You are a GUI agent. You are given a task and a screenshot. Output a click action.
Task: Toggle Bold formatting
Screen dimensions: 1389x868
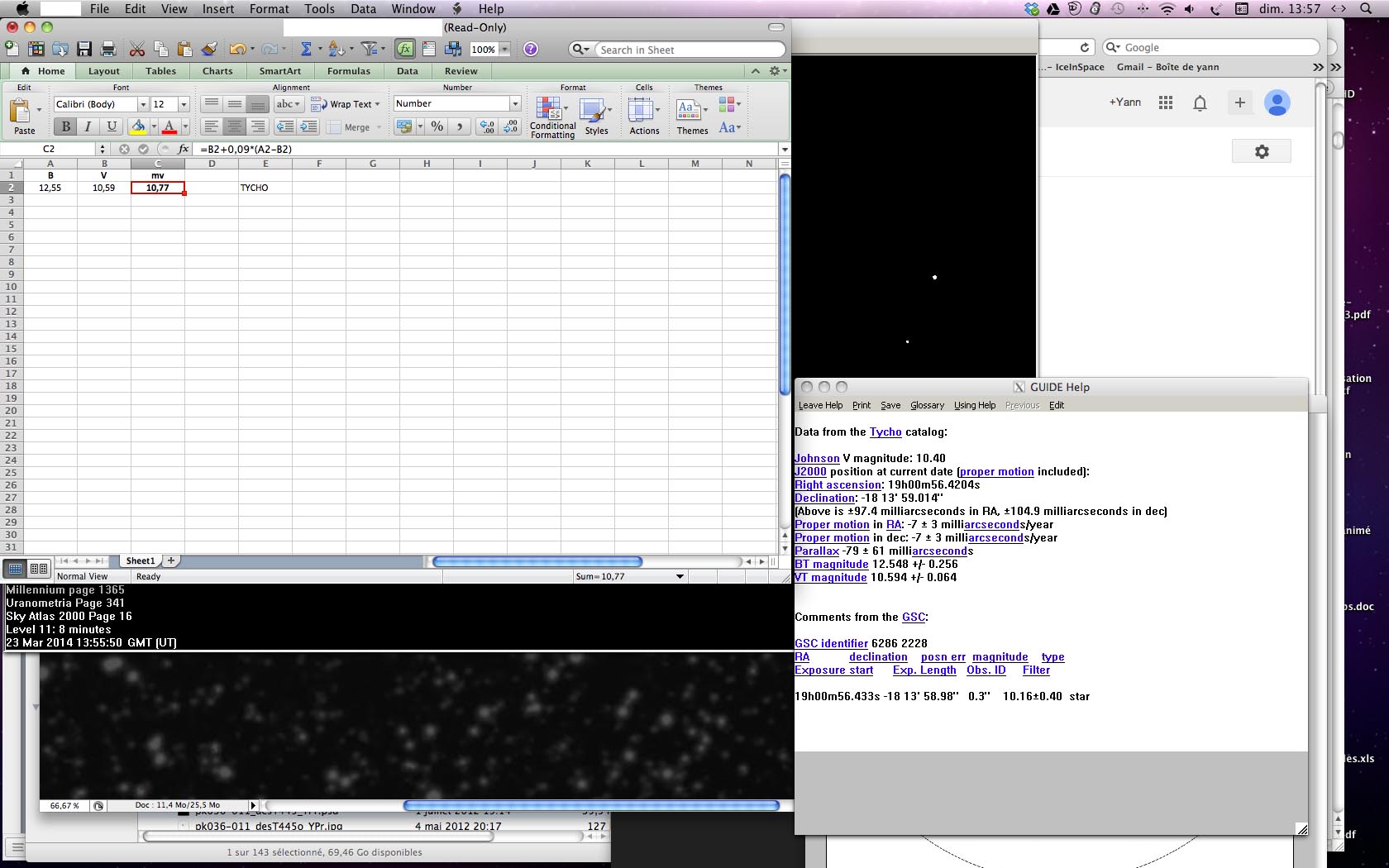pos(65,126)
